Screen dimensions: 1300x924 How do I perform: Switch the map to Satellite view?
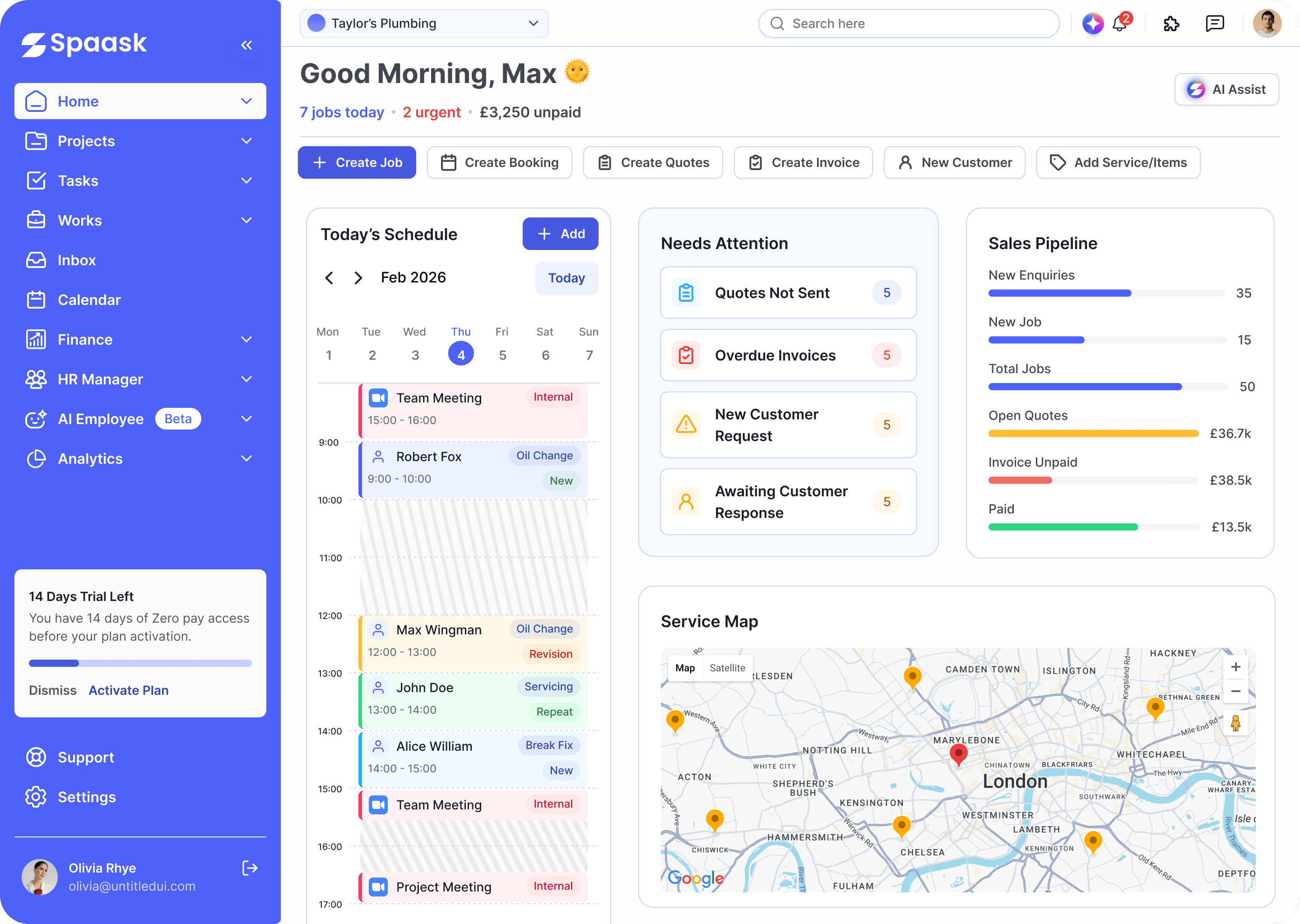click(727, 668)
